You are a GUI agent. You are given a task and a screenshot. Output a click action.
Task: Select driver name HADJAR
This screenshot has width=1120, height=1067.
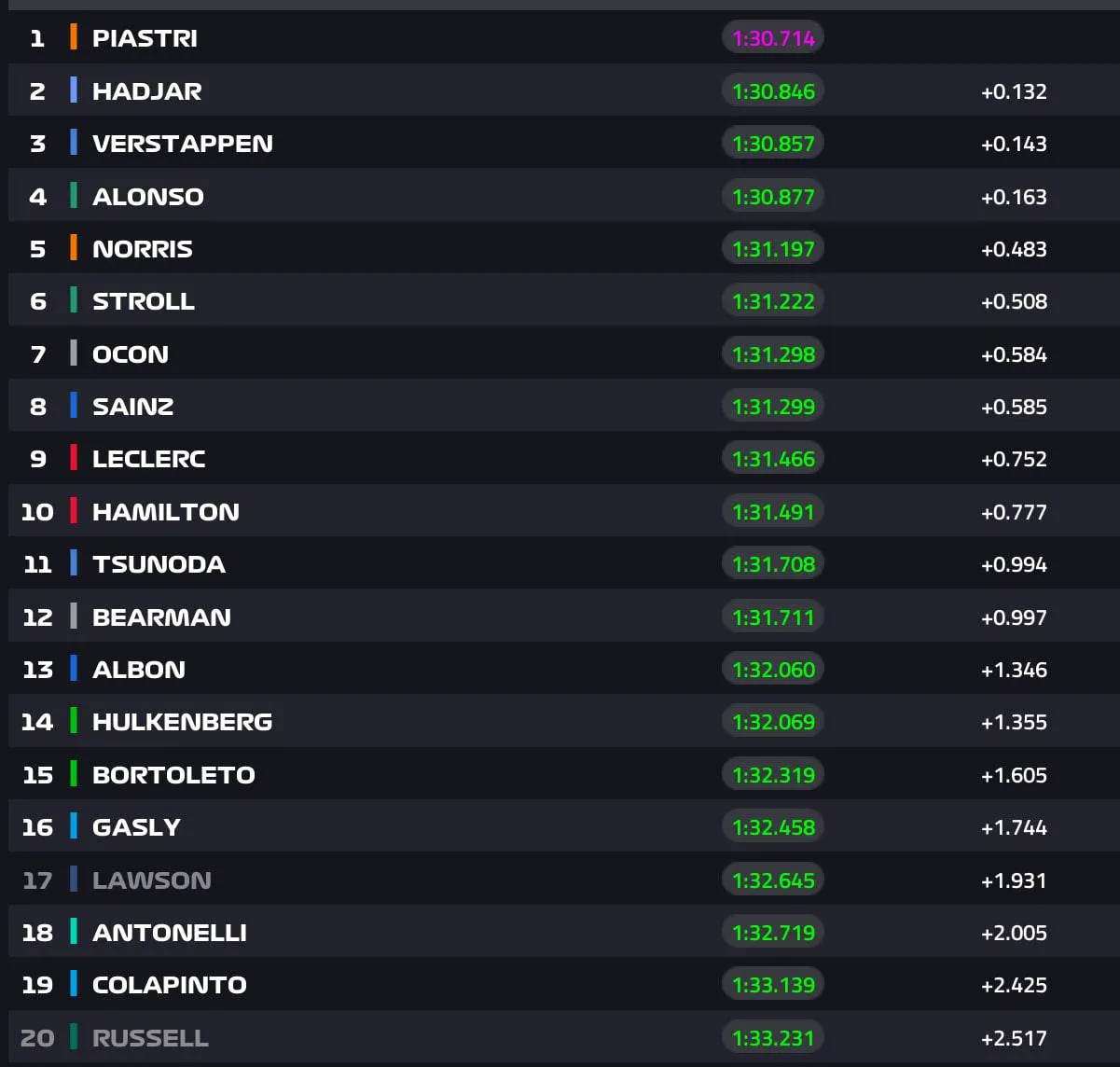click(146, 91)
